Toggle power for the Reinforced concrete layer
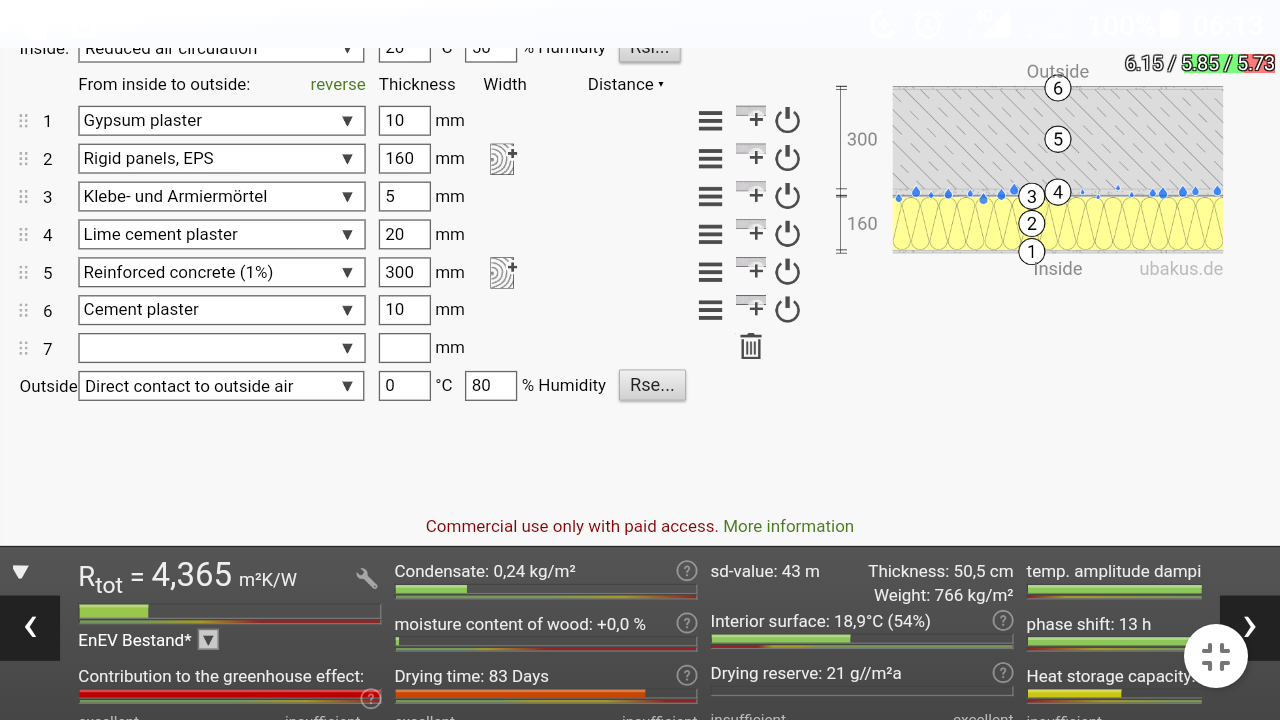This screenshot has width=1280, height=720. 788,272
